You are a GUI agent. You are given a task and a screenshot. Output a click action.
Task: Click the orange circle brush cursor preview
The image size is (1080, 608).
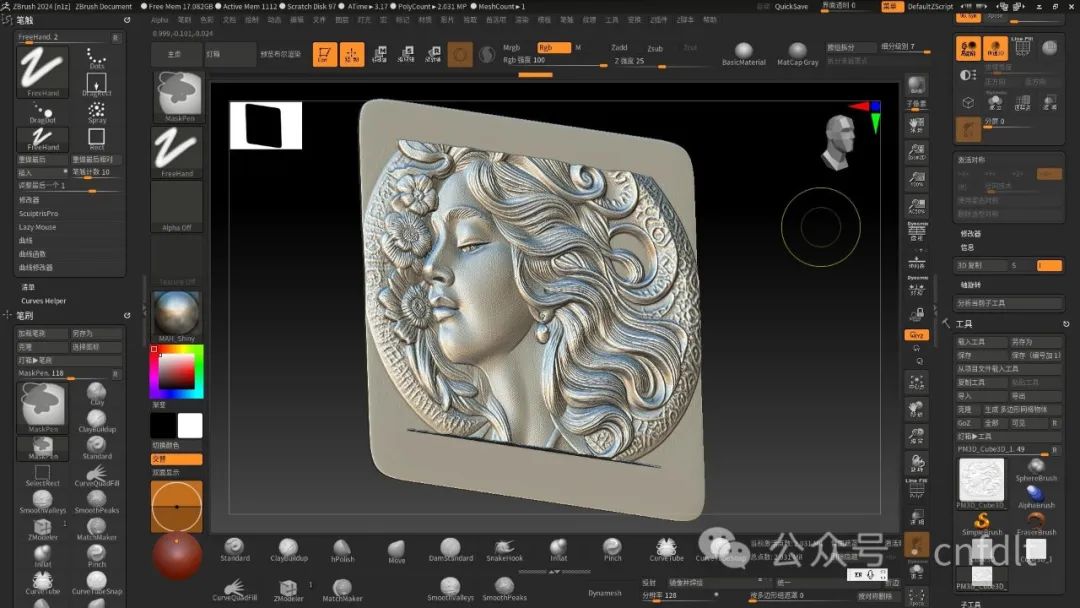(x=177, y=506)
